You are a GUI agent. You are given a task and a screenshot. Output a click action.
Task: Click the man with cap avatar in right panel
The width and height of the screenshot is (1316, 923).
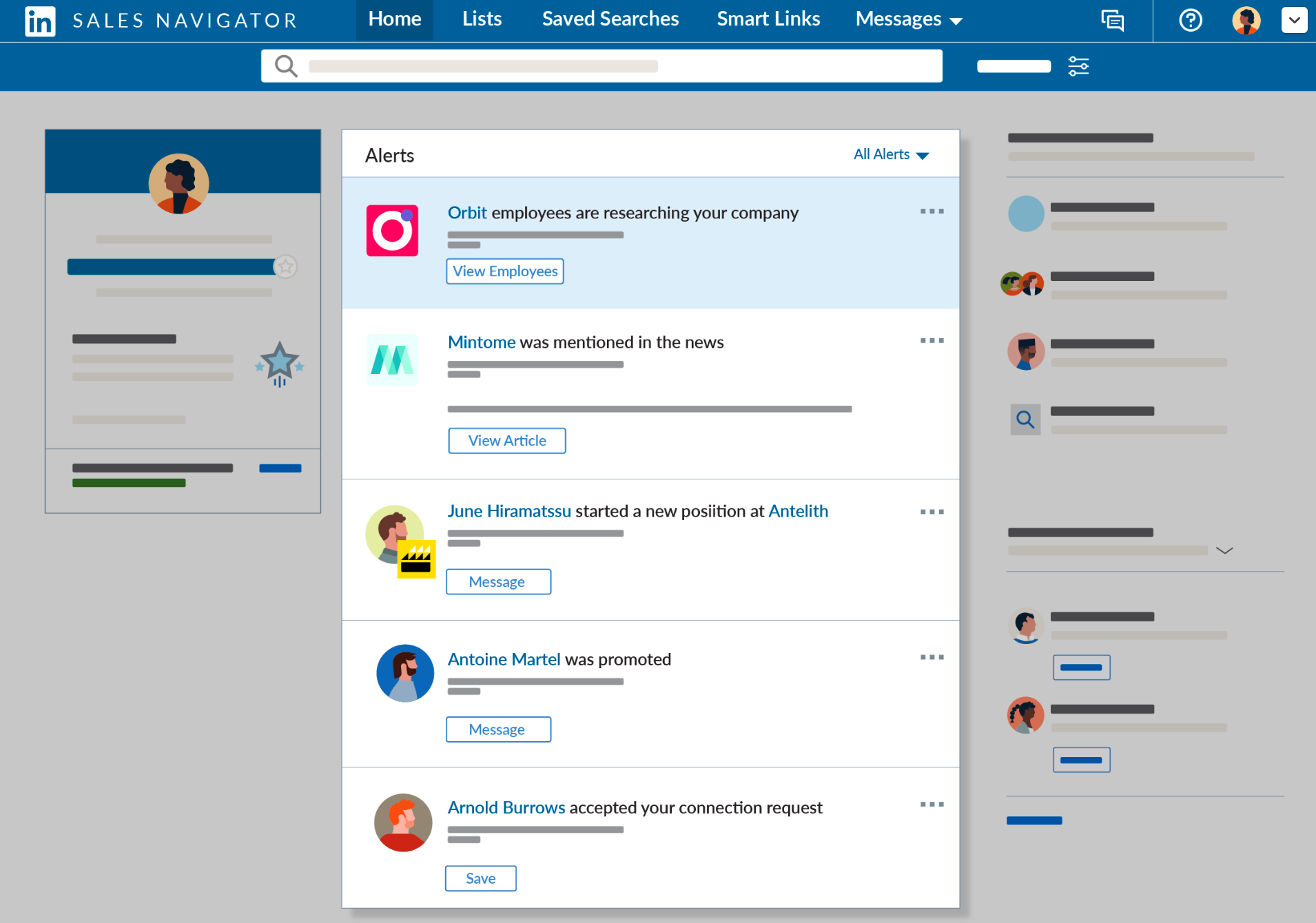1026,351
